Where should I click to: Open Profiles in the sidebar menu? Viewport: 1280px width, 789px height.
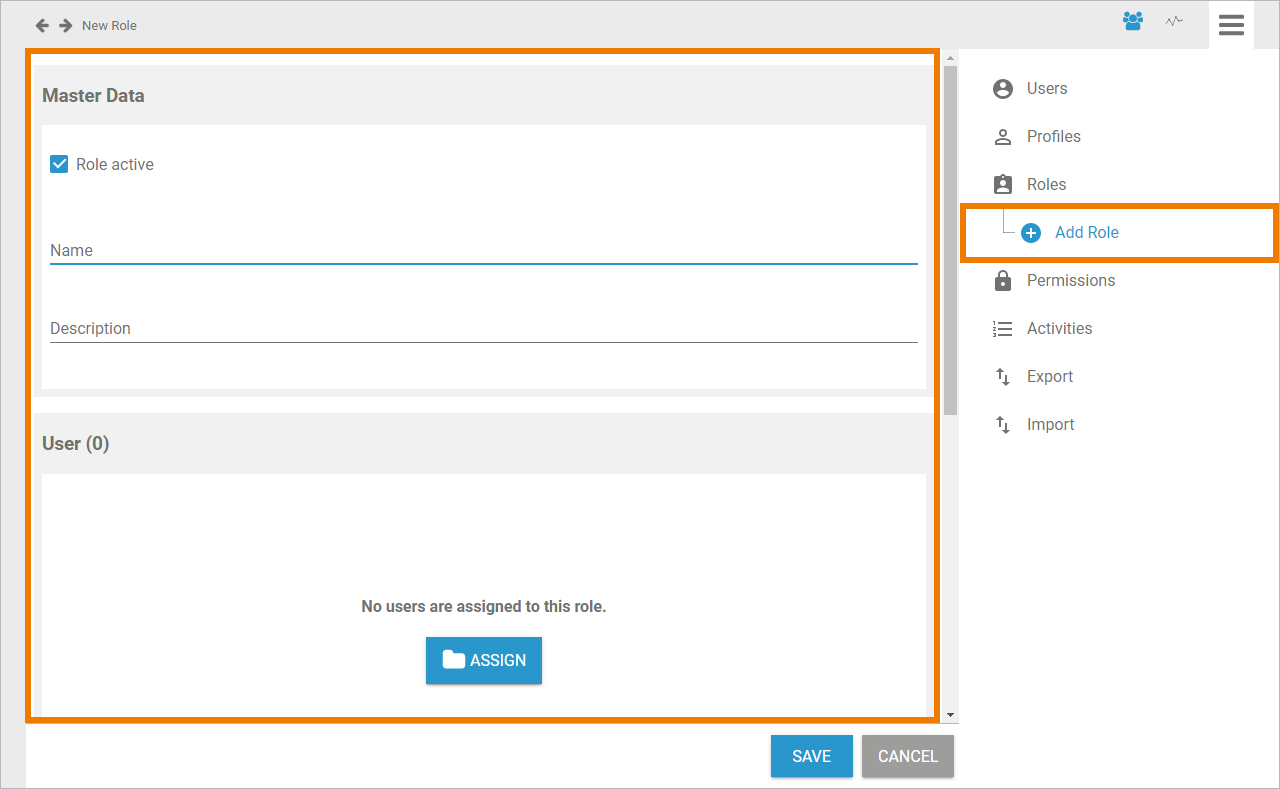click(1053, 137)
